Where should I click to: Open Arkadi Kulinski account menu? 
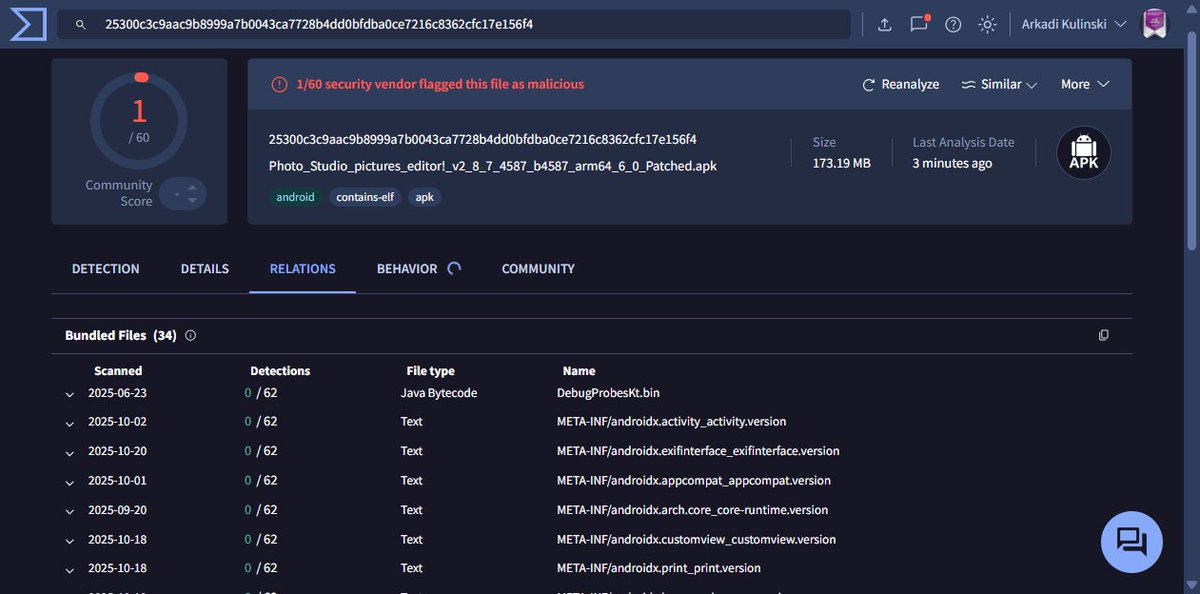pyautogui.click(x=1074, y=24)
